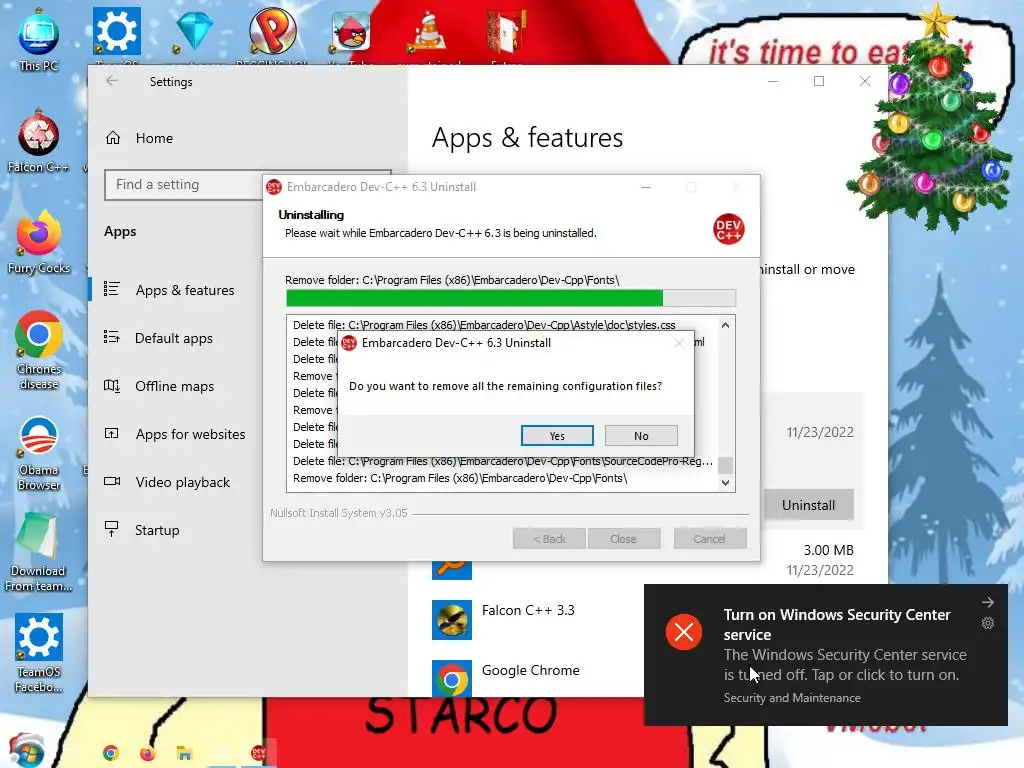Click red X icon in security notification
Viewport: 1024px width, 768px height.
pyautogui.click(x=684, y=632)
